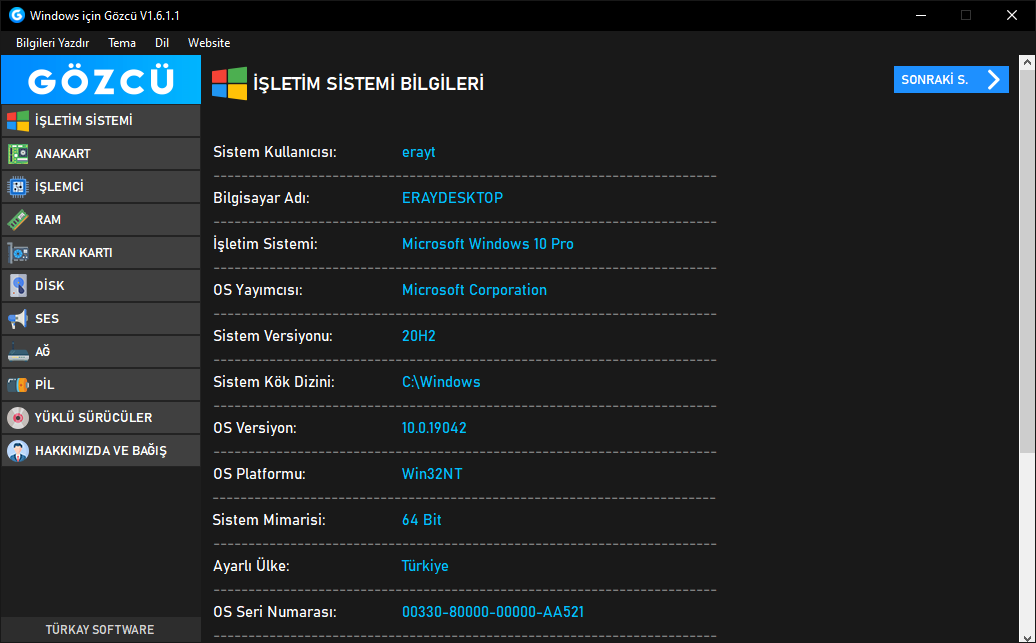The image size is (1036, 643).
Task: Click the GÖZCÜ logo banner
Action: click(101, 80)
